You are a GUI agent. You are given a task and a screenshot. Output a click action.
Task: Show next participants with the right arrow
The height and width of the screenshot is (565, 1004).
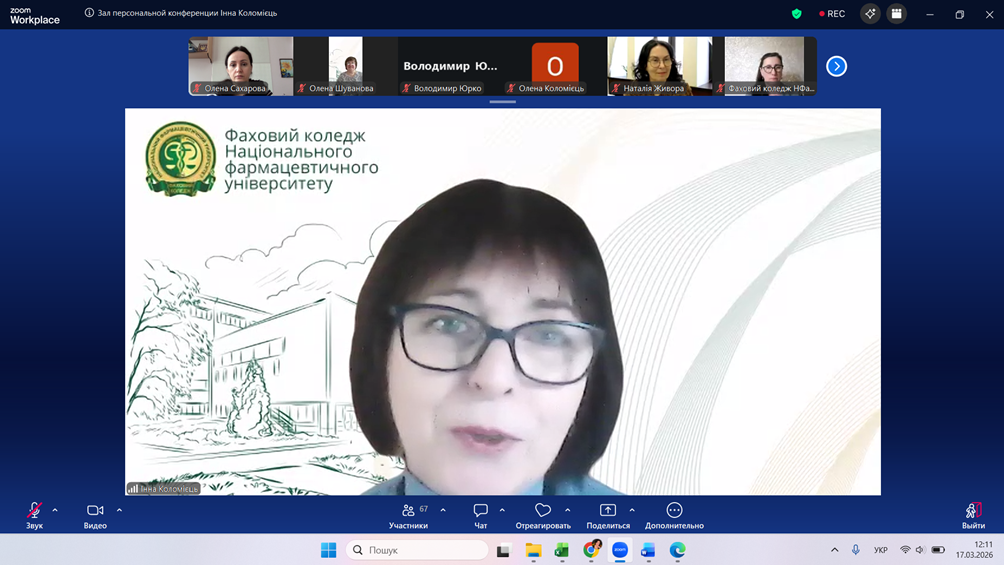(836, 66)
